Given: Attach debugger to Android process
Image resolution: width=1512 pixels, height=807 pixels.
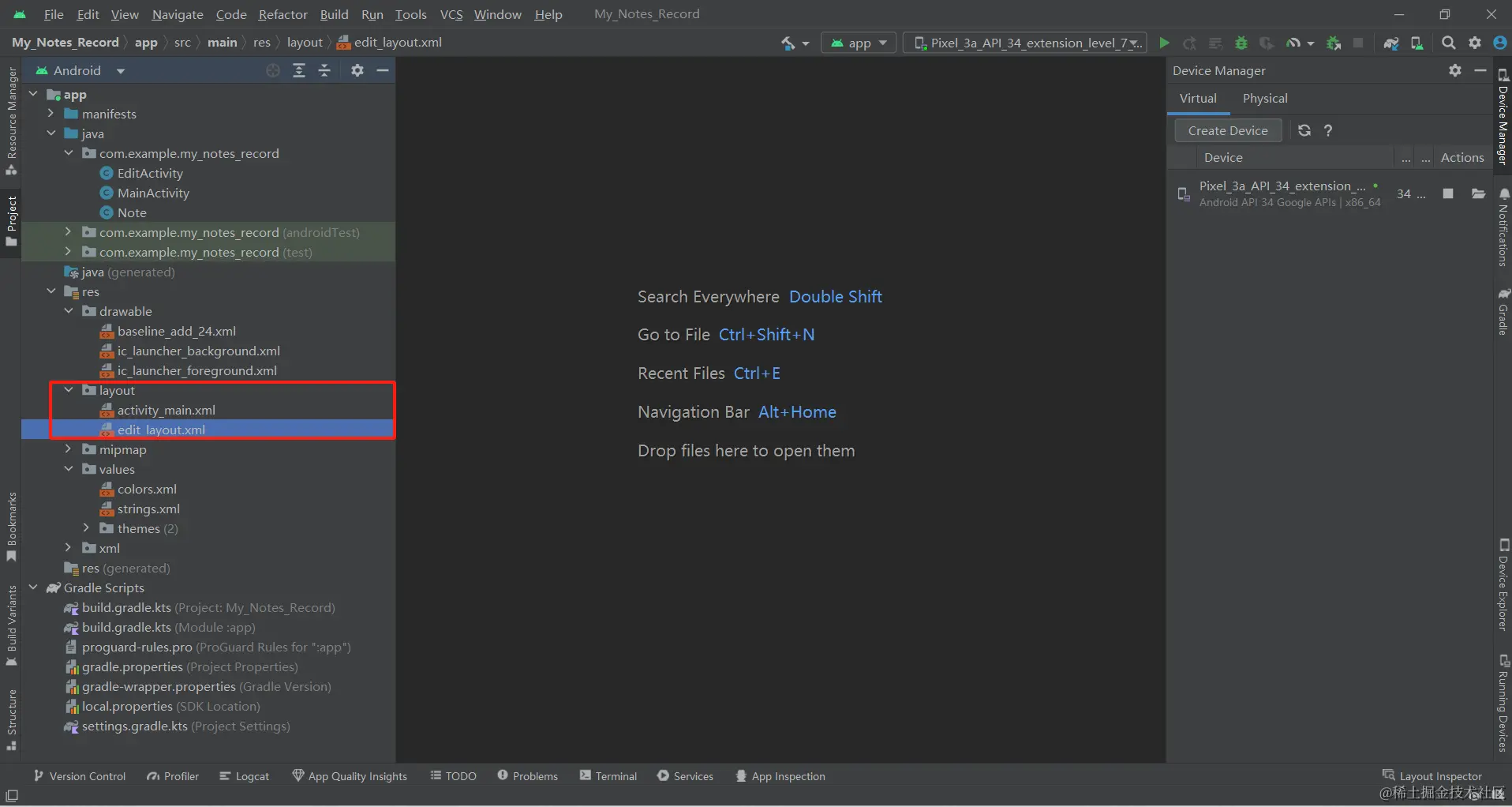Looking at the screenshot, I should [1334, 43].
